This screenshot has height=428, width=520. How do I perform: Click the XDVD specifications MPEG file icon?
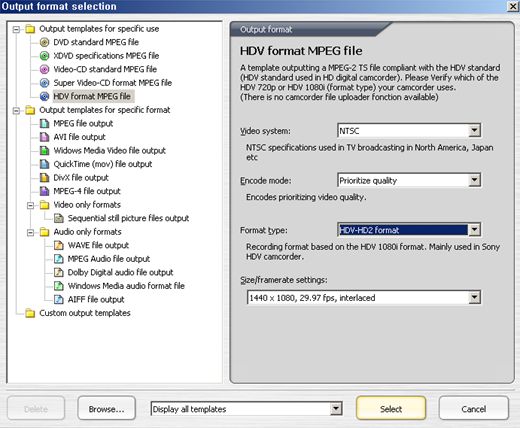(44, 56)
